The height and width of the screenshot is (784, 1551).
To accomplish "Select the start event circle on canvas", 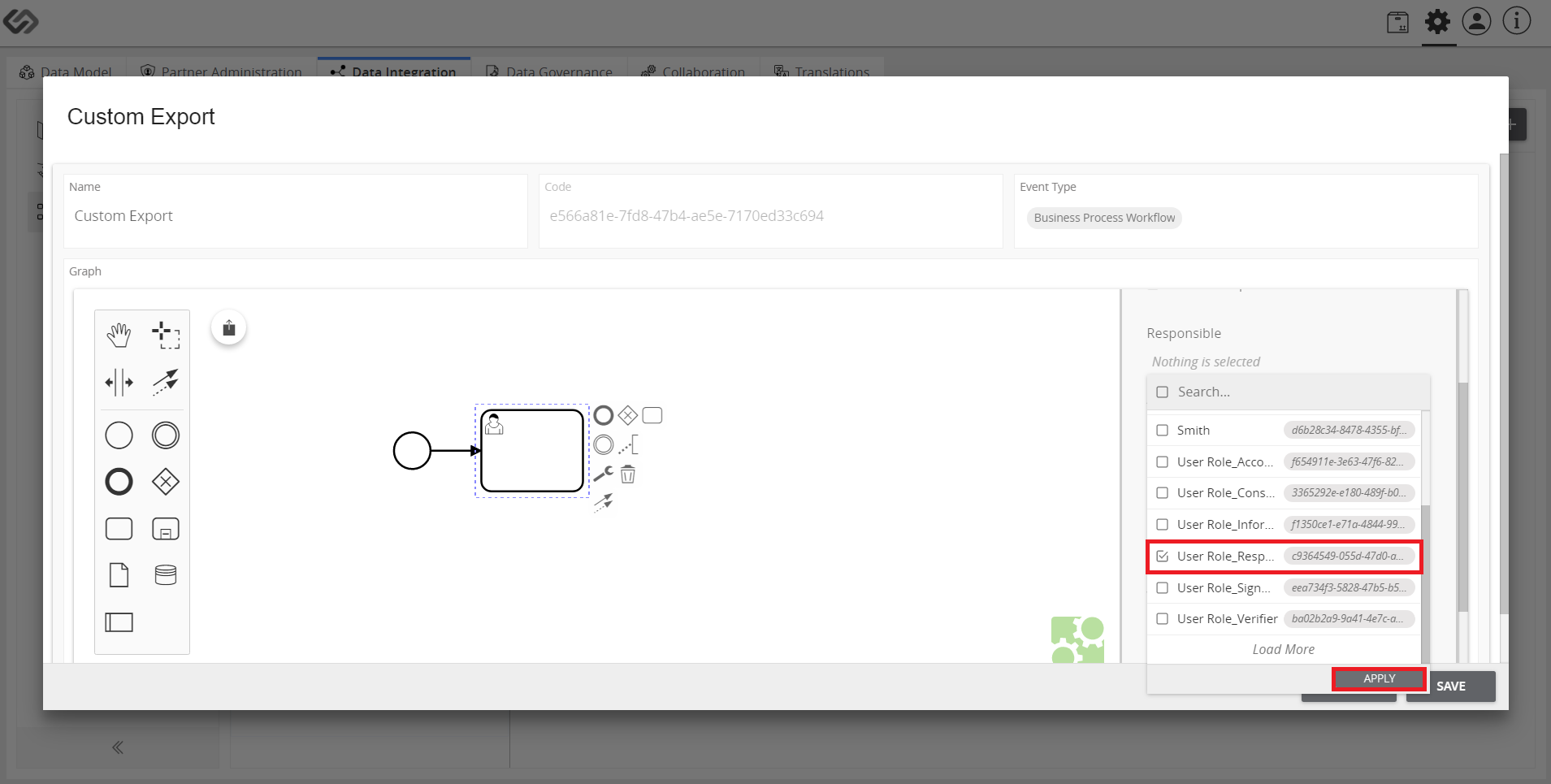I will 412,451.
